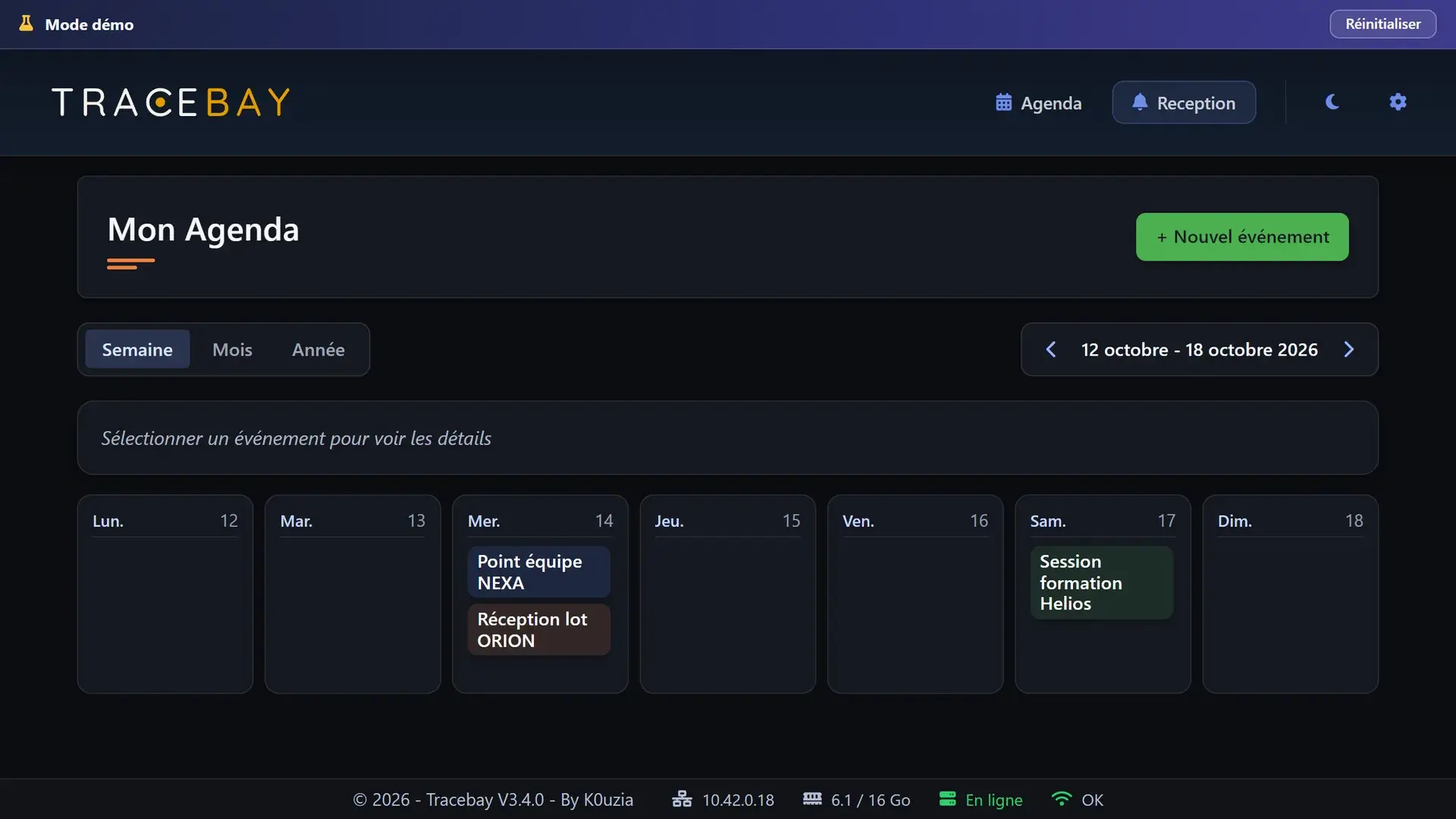Switch to Semaine view
Image resolution: width=1456 pixels, height=819 pixels.
click(137, 350)
